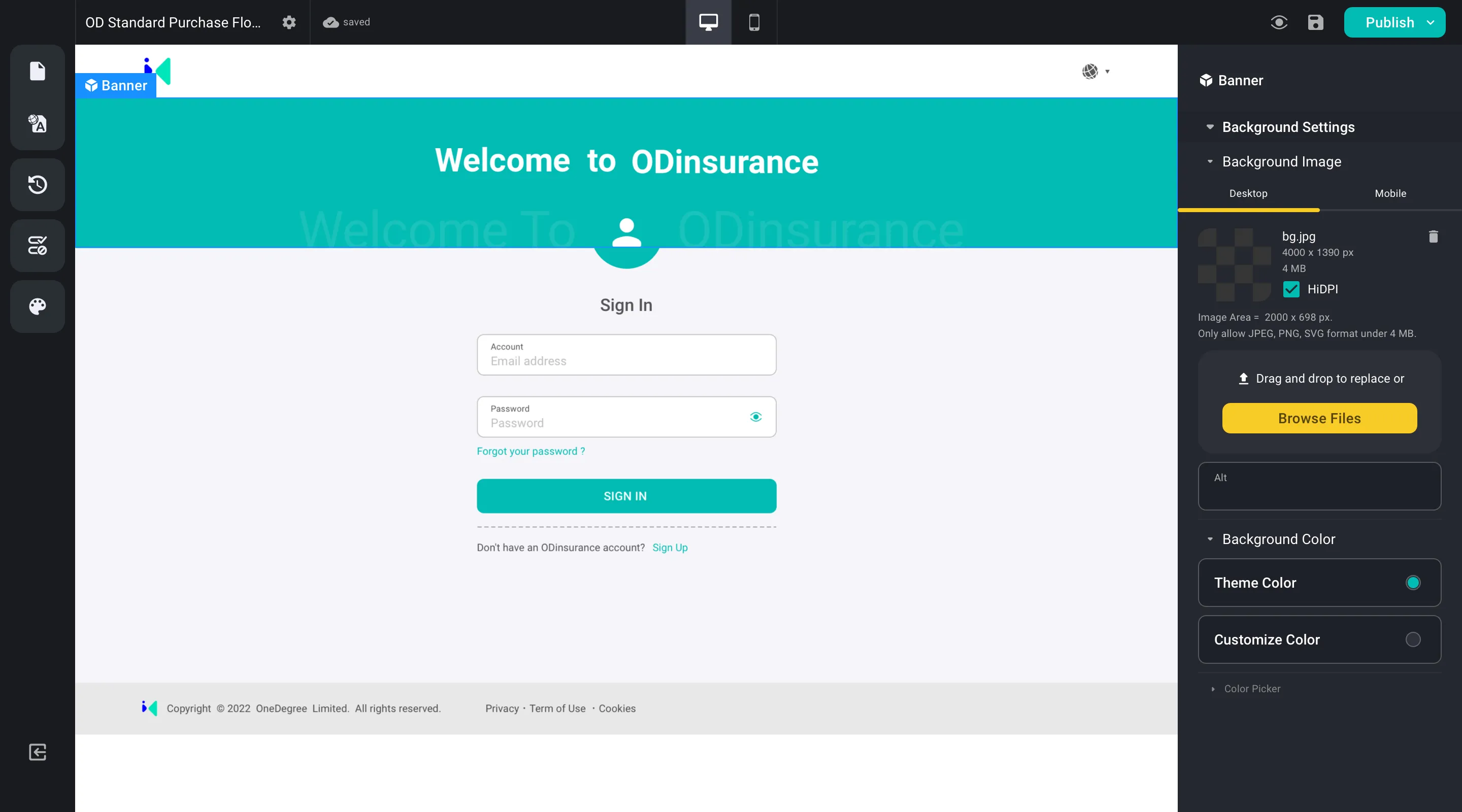1462x812 pixels.
Task: Click the save disk icon
Action: pyautogui.click(x=1315, y=22)
